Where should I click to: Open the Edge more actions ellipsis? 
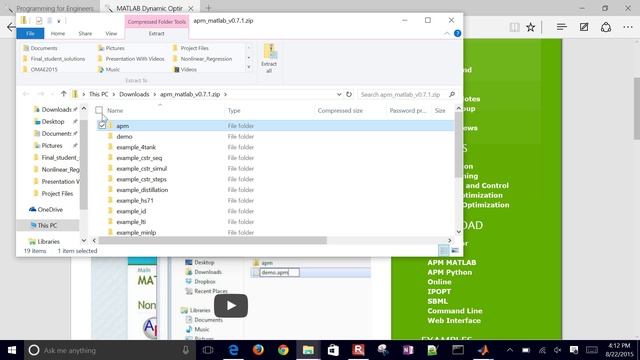628,27
